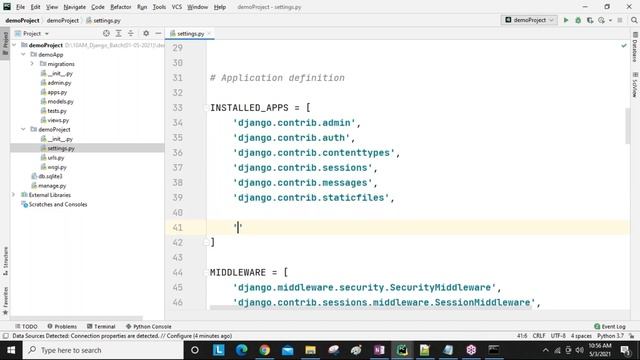Image resolution: width=640 pixels, height=360 pixels.
Task: Click the inspection checkmark in editor corner
Action: pos(624,46)
